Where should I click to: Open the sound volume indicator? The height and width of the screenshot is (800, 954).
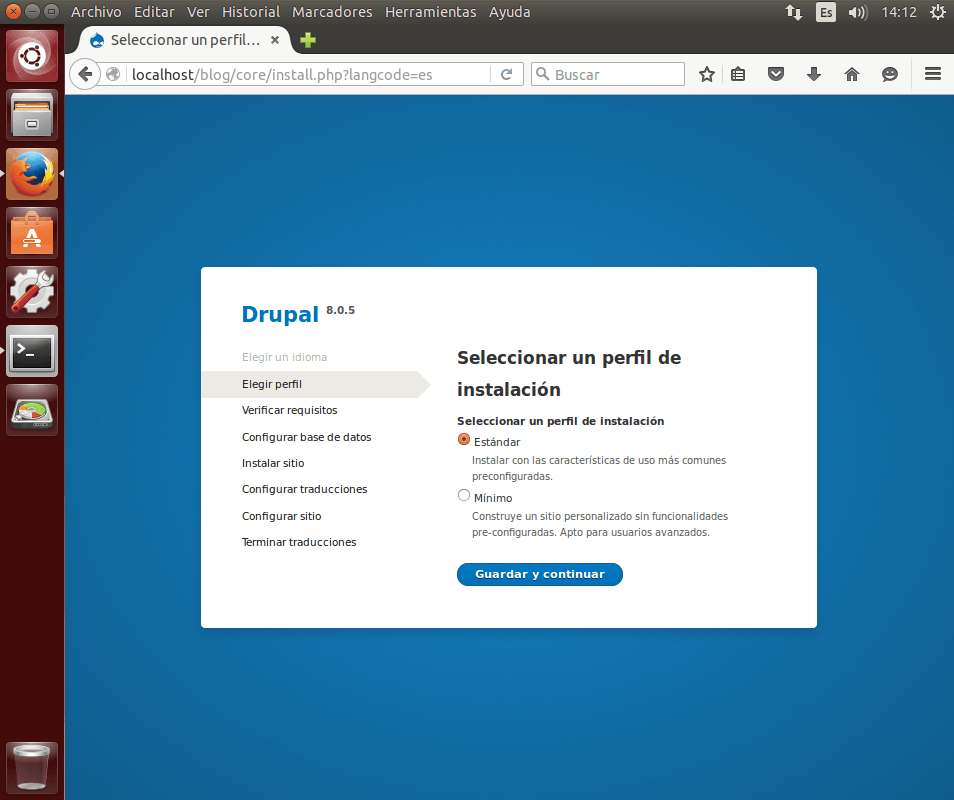(x=857, y=12)
